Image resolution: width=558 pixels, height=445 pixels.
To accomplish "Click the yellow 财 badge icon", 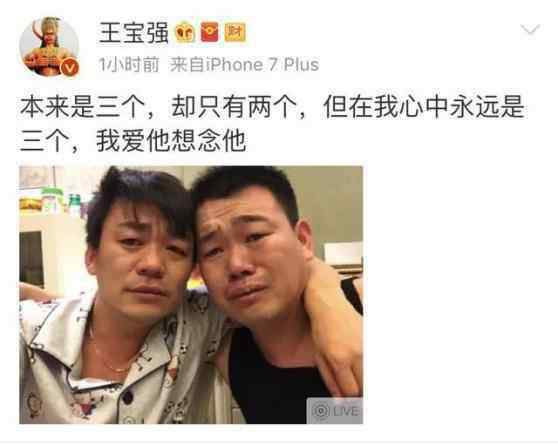I will pos(235,32).
